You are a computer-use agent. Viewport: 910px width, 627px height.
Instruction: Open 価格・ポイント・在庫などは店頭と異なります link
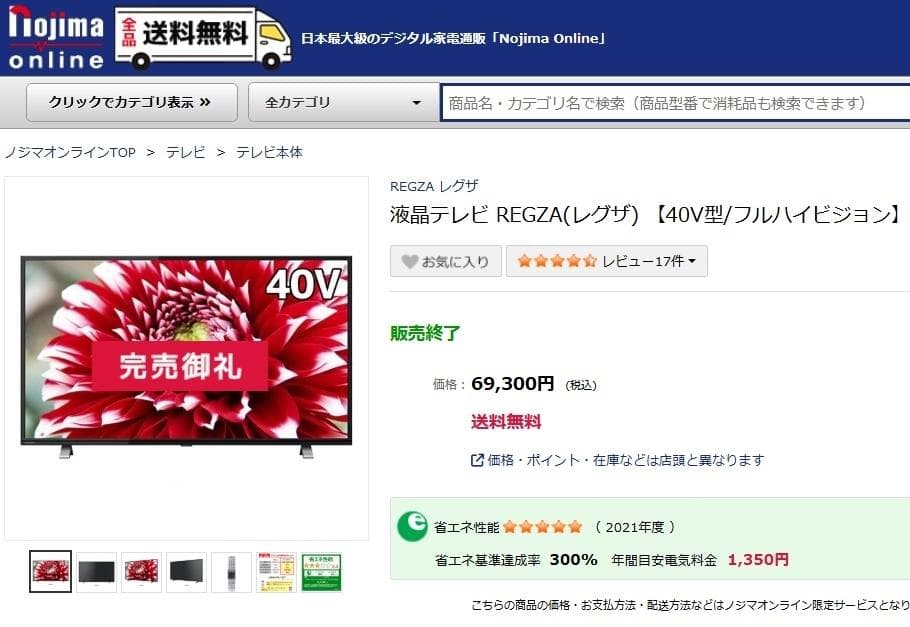pyautogui.click(x=626, y=460)
